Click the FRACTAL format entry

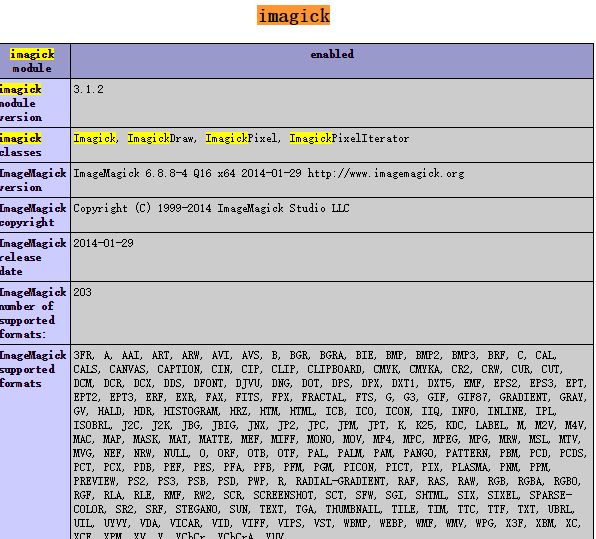(x=323, y=398)
